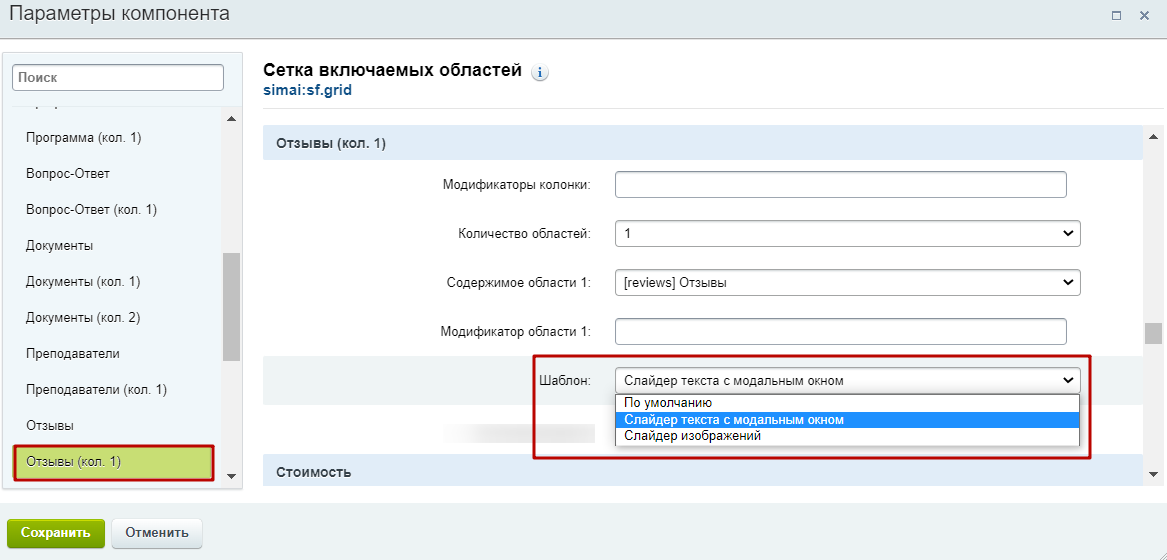Screen dimensions: 1167x560
Task: Click sidebar list scroll-up arrow
Action: pos(231,118)
